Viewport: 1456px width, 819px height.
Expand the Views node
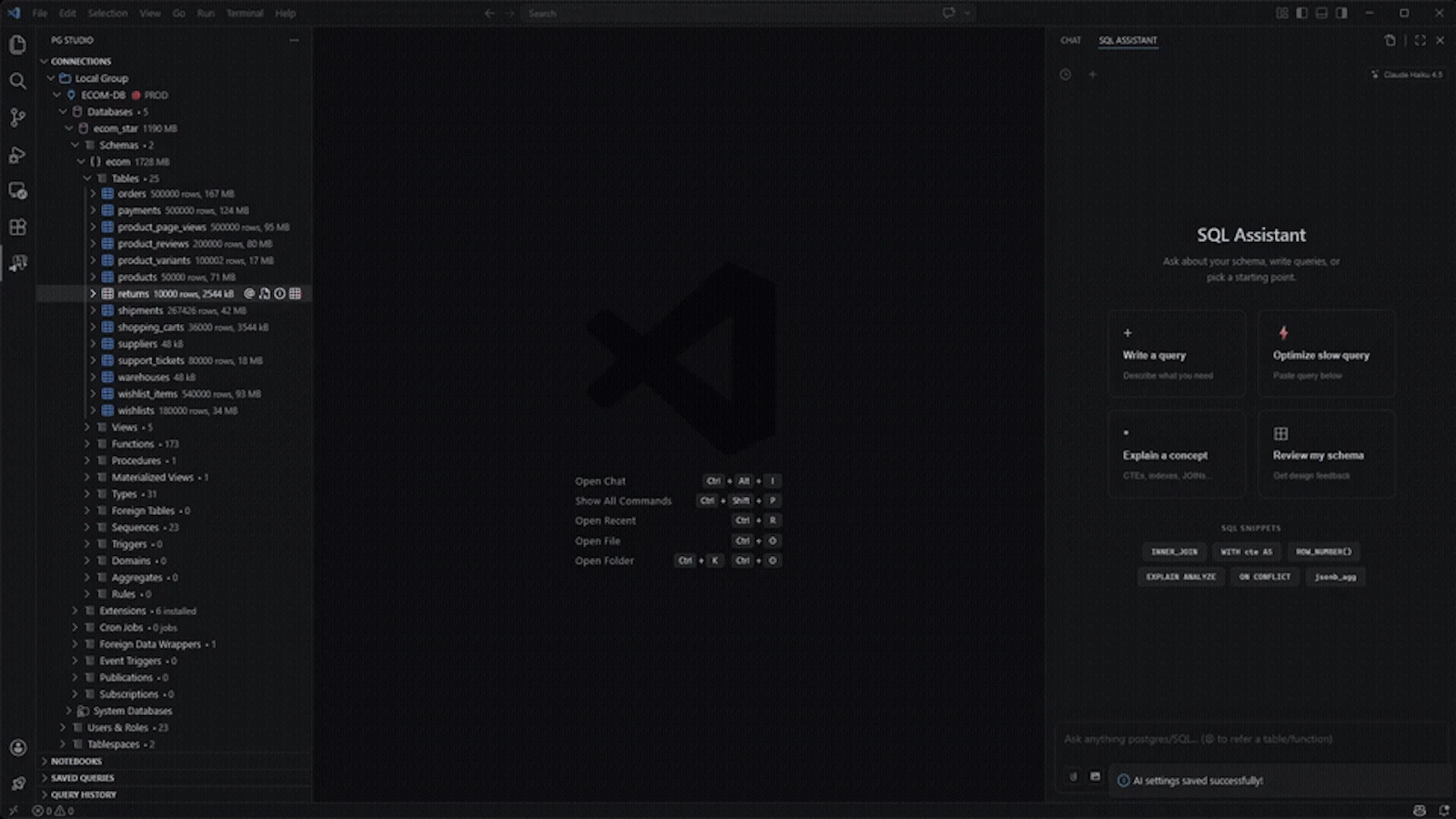tap(87, 427)
